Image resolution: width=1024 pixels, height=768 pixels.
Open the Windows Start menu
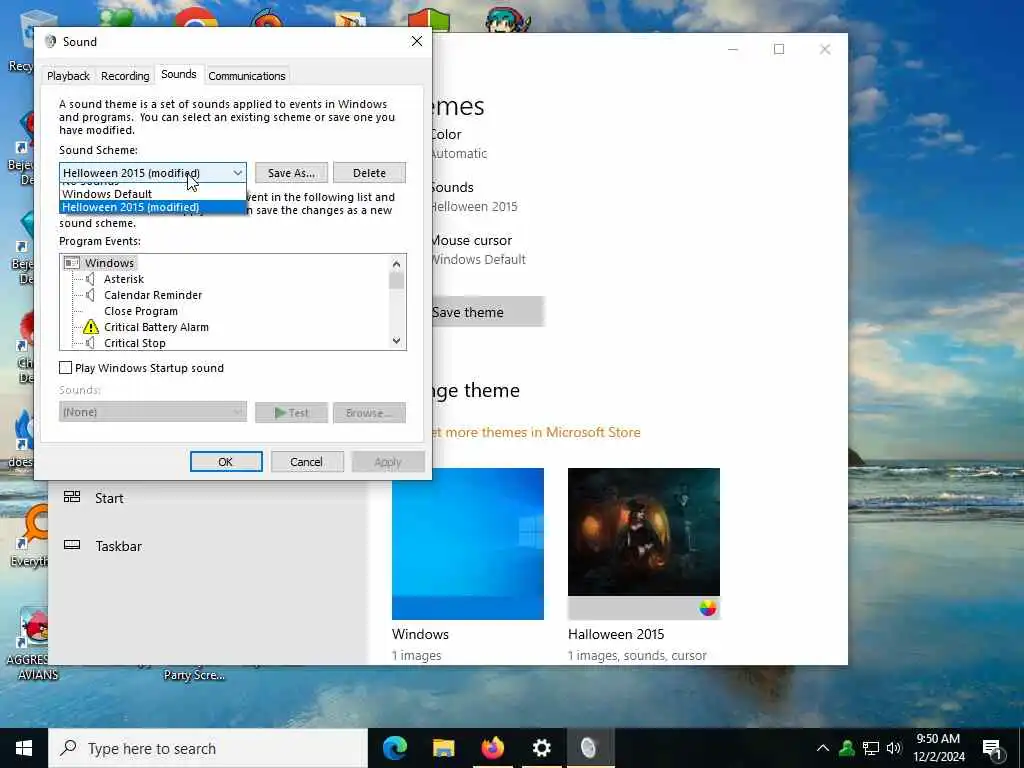point(24,748)
